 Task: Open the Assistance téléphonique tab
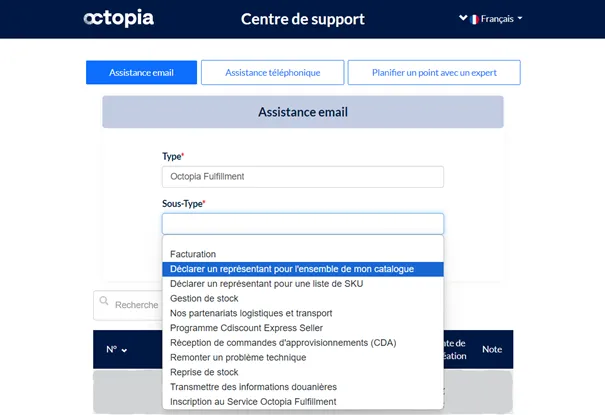[272, 73]
